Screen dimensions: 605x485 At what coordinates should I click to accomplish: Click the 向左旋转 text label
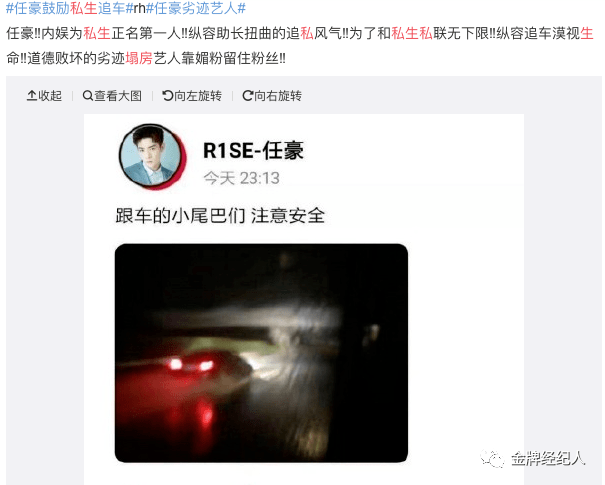[x=198, y=96]
